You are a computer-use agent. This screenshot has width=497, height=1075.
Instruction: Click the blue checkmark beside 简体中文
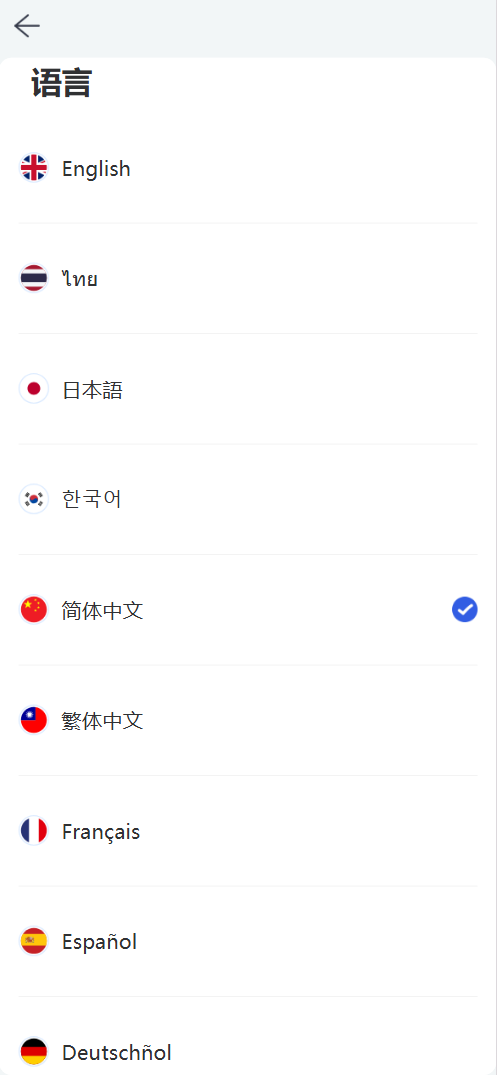[465, 609]
